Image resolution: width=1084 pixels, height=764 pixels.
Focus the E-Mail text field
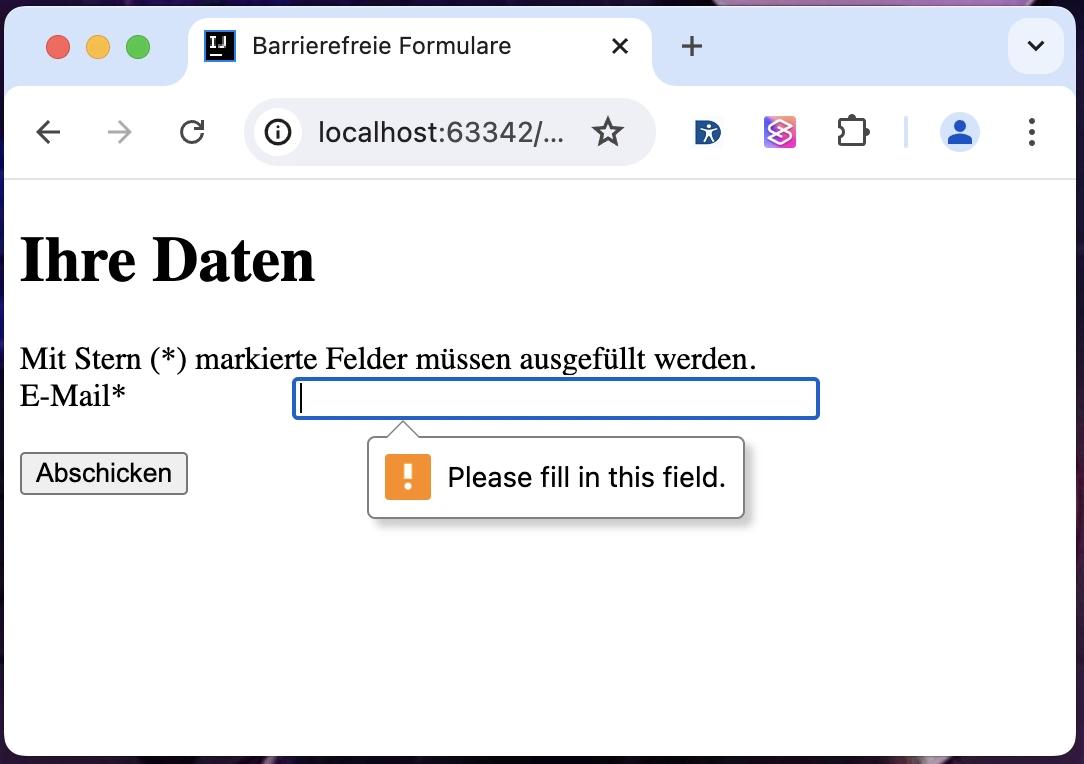tap(556, 399)
